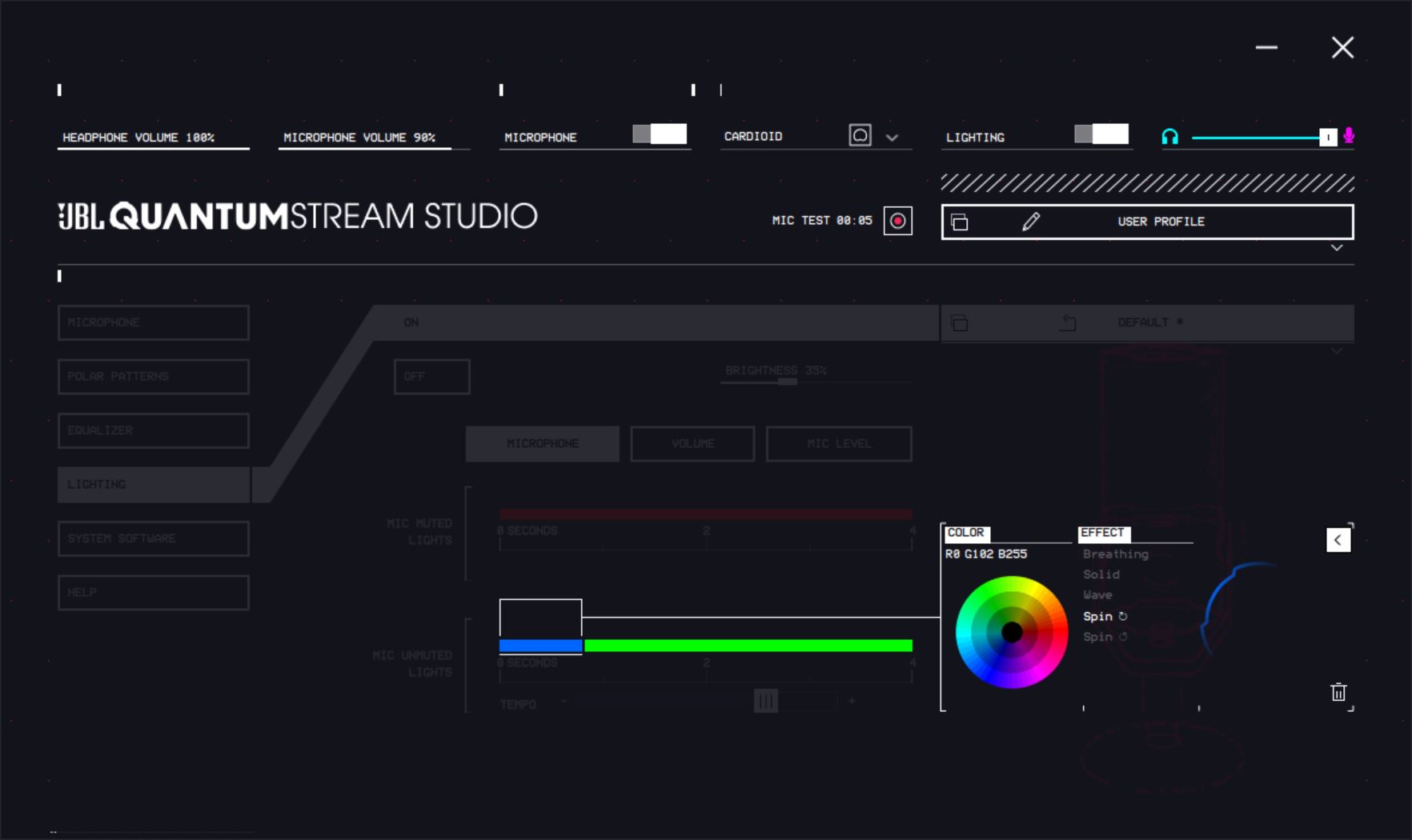Image resolution: width=1412 pixels, height=840 pixels.
Task: Decrease tempo with the minus button
Action: point(564,702)
